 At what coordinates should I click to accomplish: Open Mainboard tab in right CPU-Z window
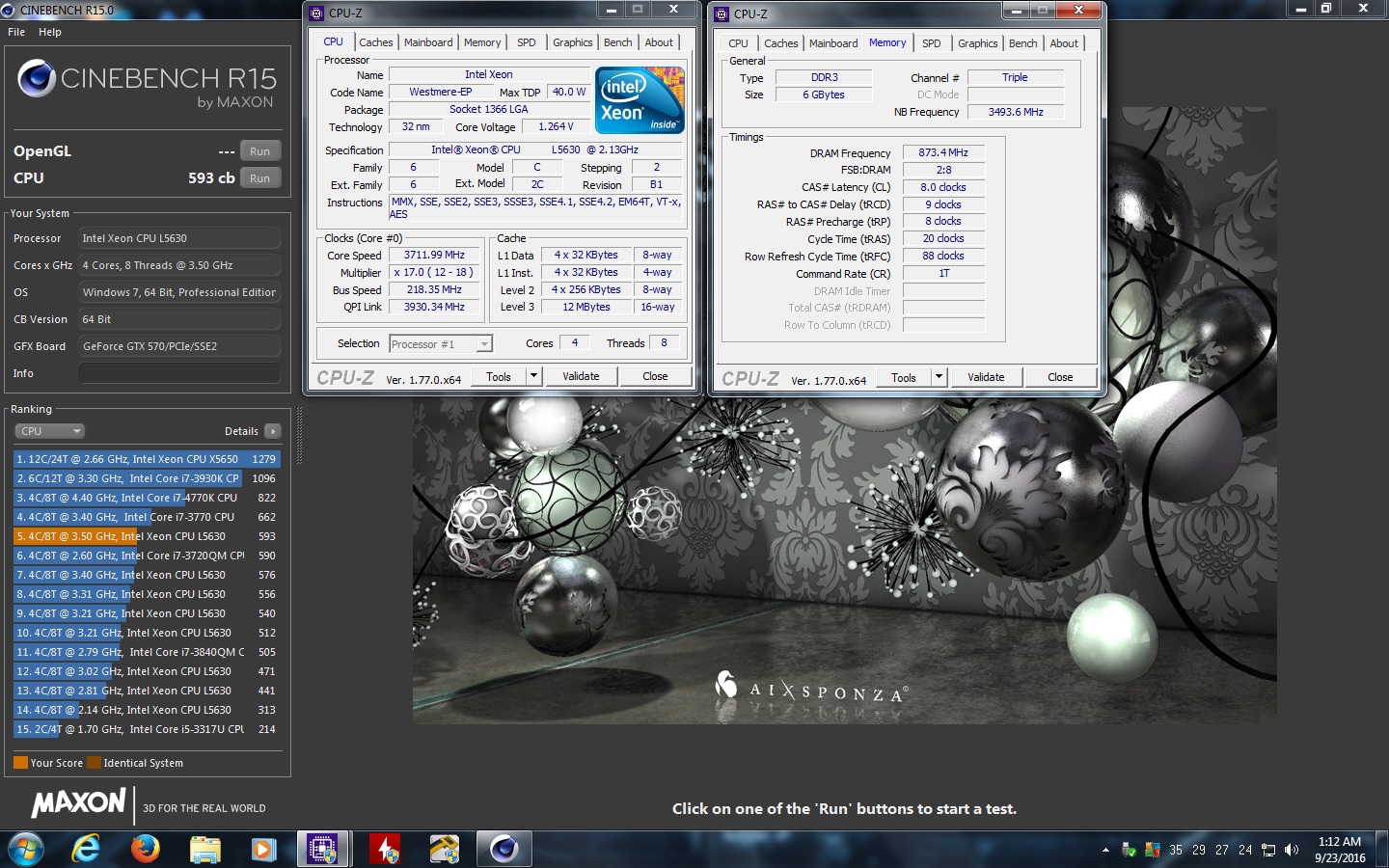(833, 43)
